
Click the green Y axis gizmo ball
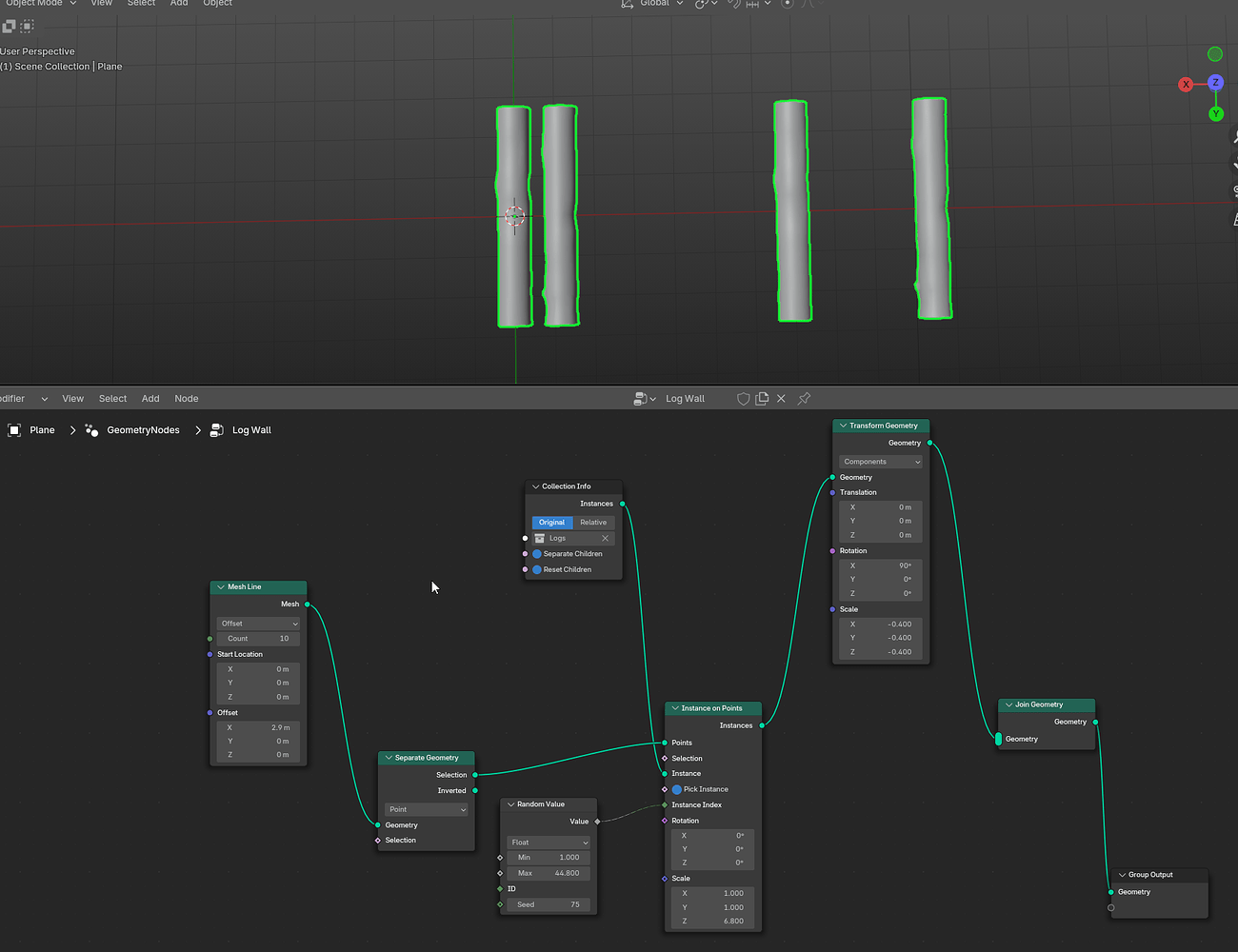click(1216, 114)
